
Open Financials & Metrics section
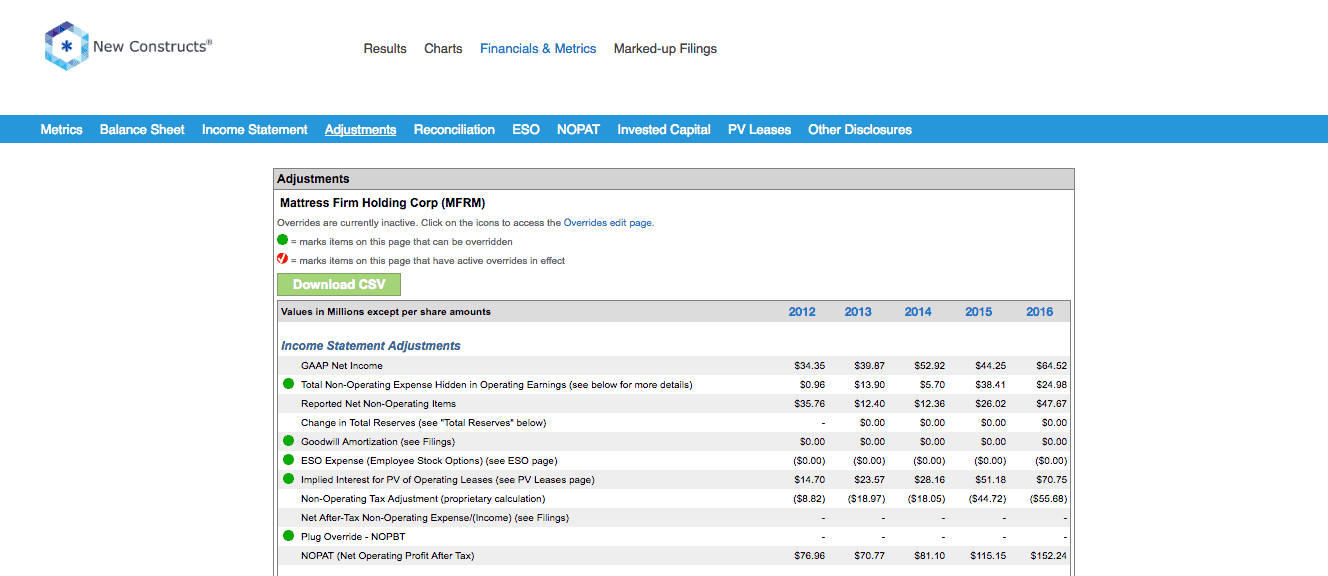(x=538, y=48)
